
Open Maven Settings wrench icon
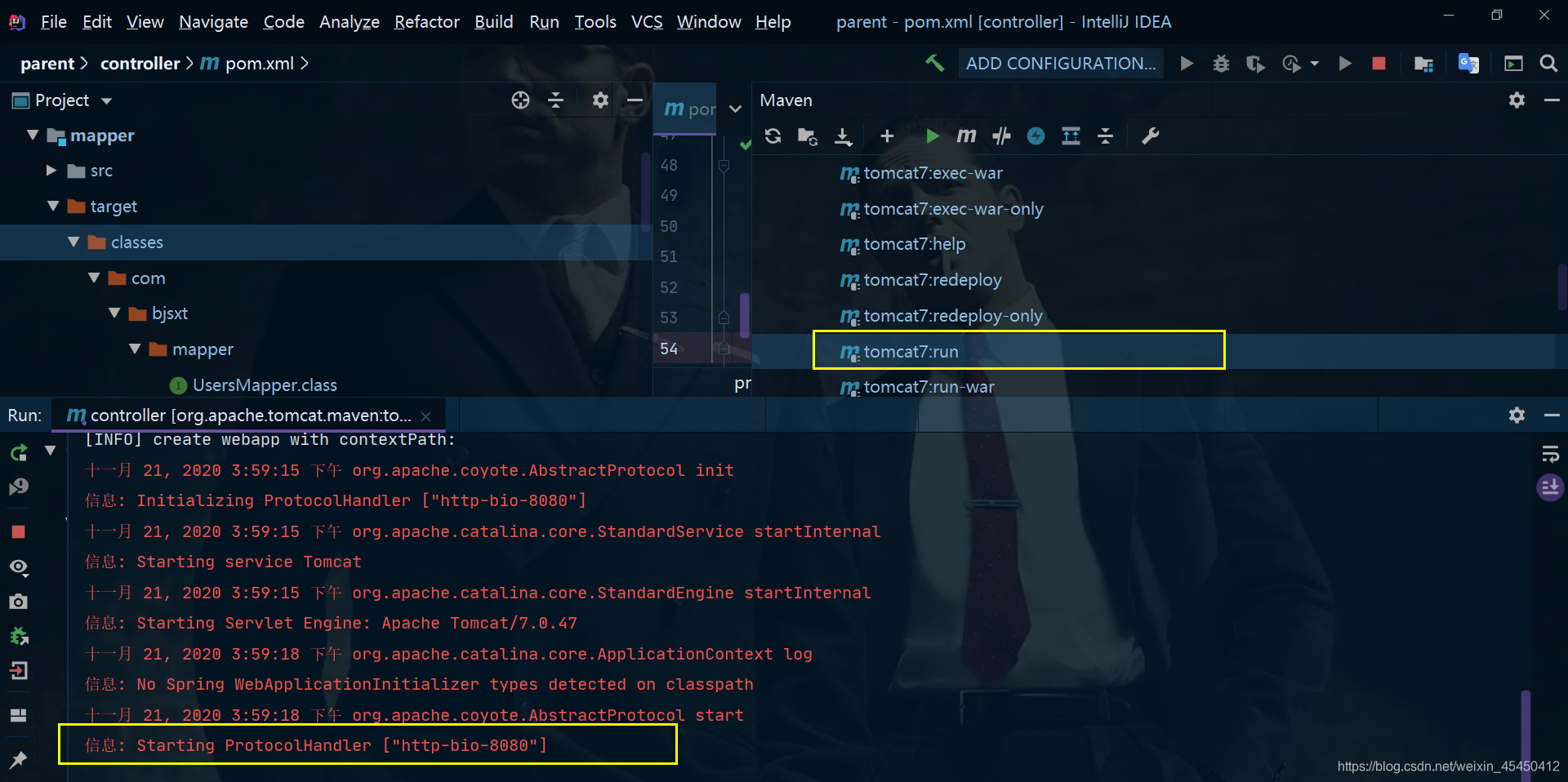[1150, 136]
